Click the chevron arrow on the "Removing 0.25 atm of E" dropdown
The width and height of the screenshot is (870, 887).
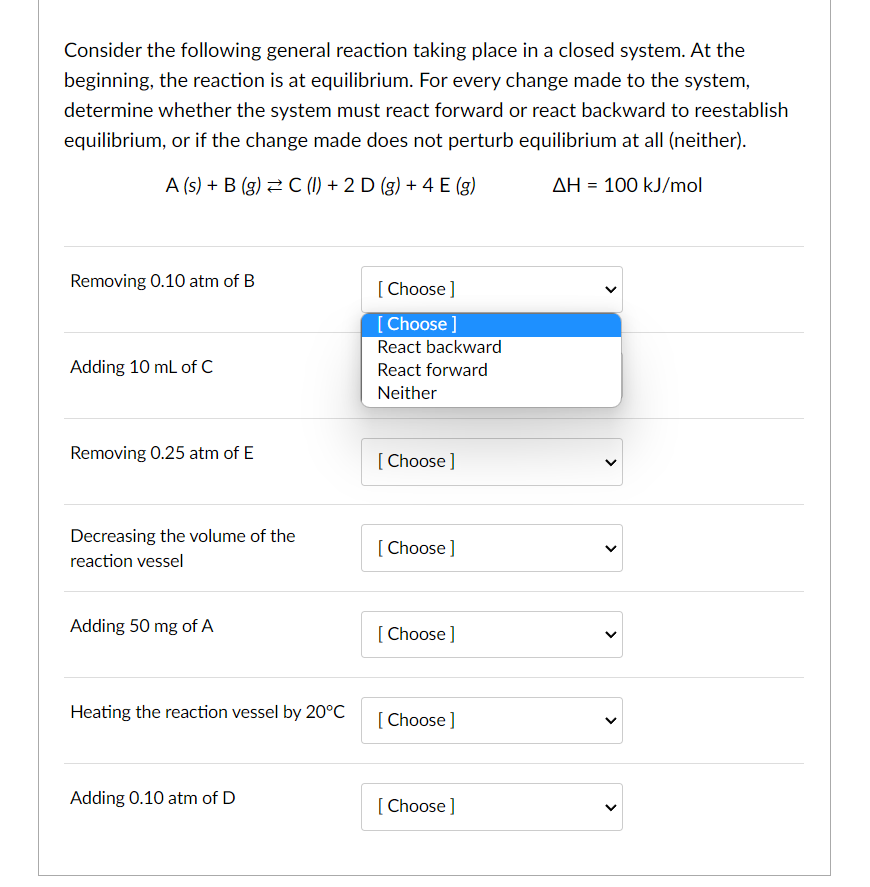pyautogui.click(x=609, y=462)
